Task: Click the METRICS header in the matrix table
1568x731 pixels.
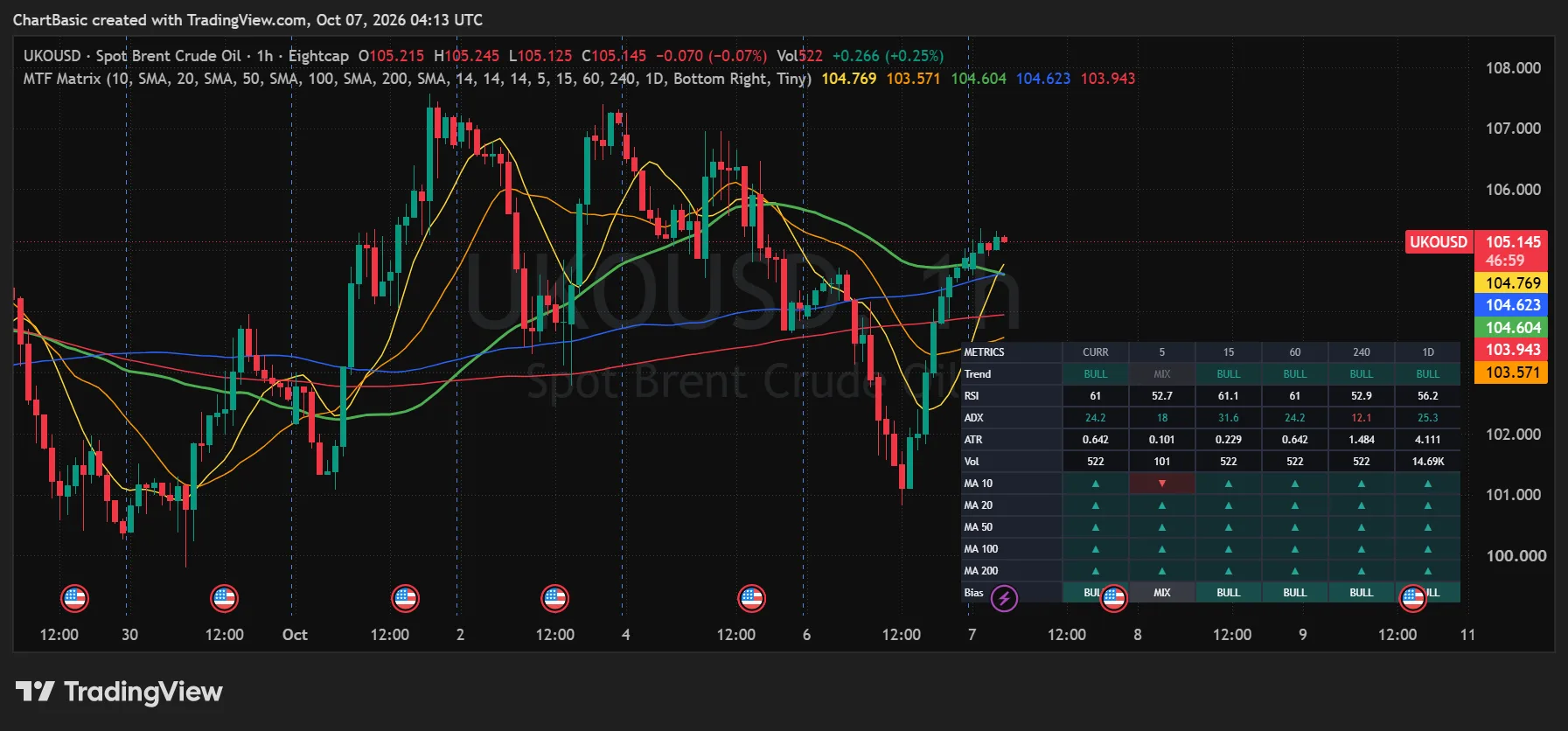Action: pyautogui.click(x=984, y=352)
